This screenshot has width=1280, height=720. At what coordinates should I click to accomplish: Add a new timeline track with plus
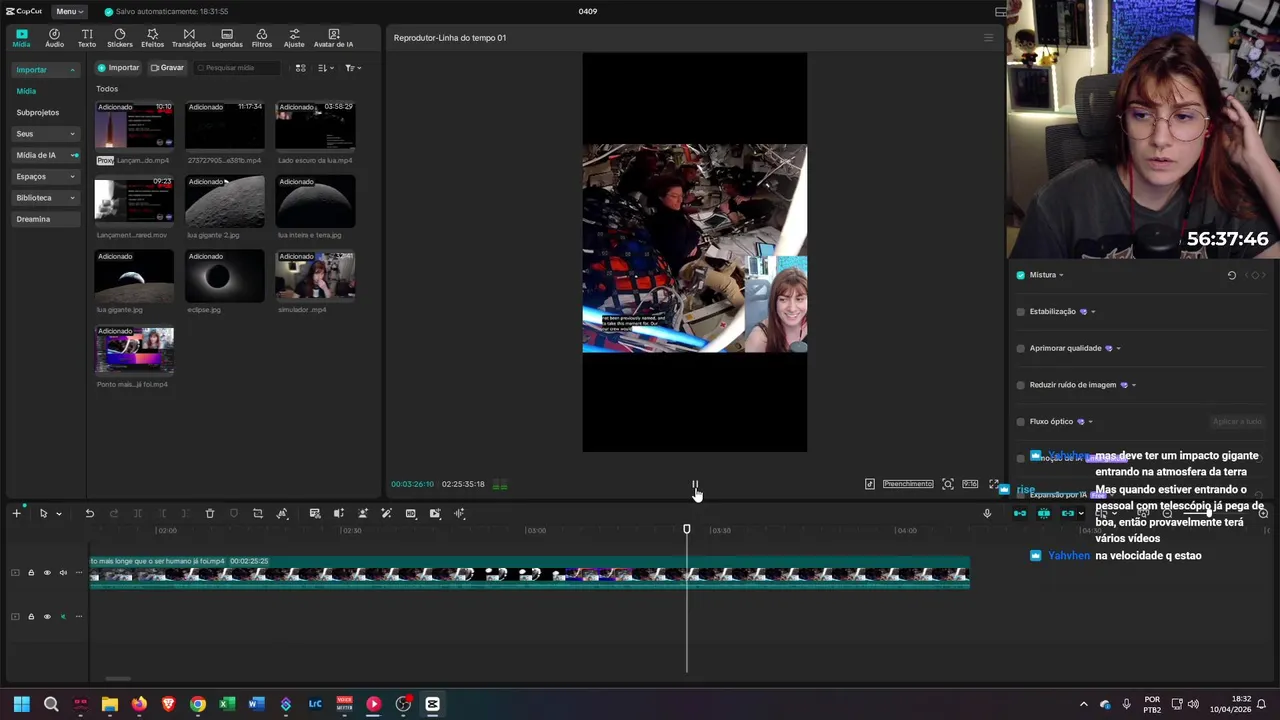click(16, 513)
